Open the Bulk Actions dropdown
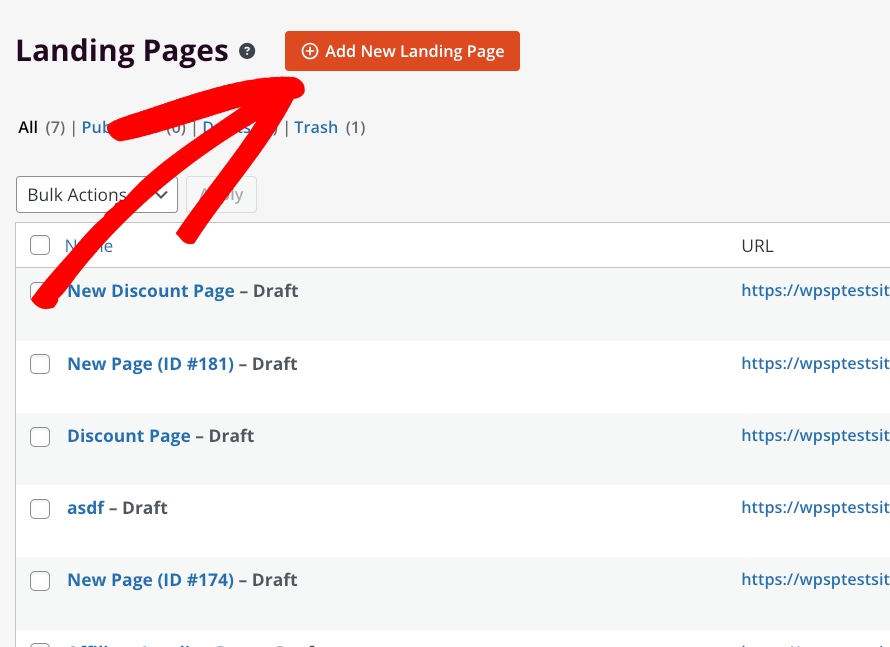The width and height of the screenshot is (890, 647). [96, 195]
